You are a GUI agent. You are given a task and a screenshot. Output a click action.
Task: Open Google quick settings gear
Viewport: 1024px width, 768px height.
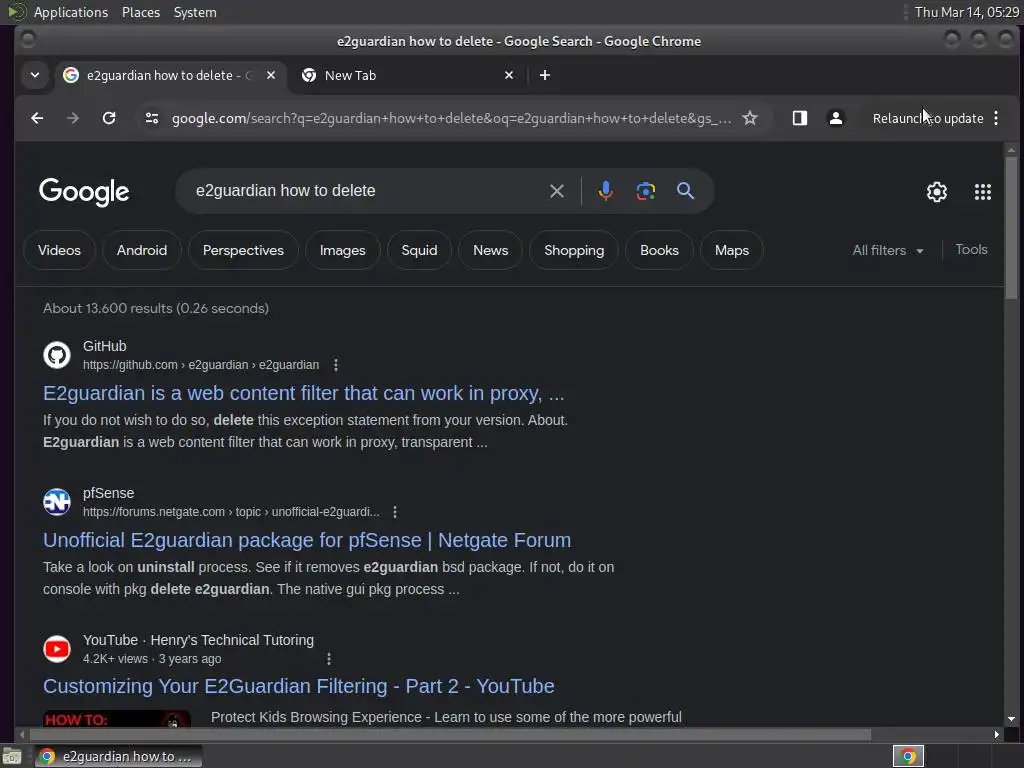[936, 192]
